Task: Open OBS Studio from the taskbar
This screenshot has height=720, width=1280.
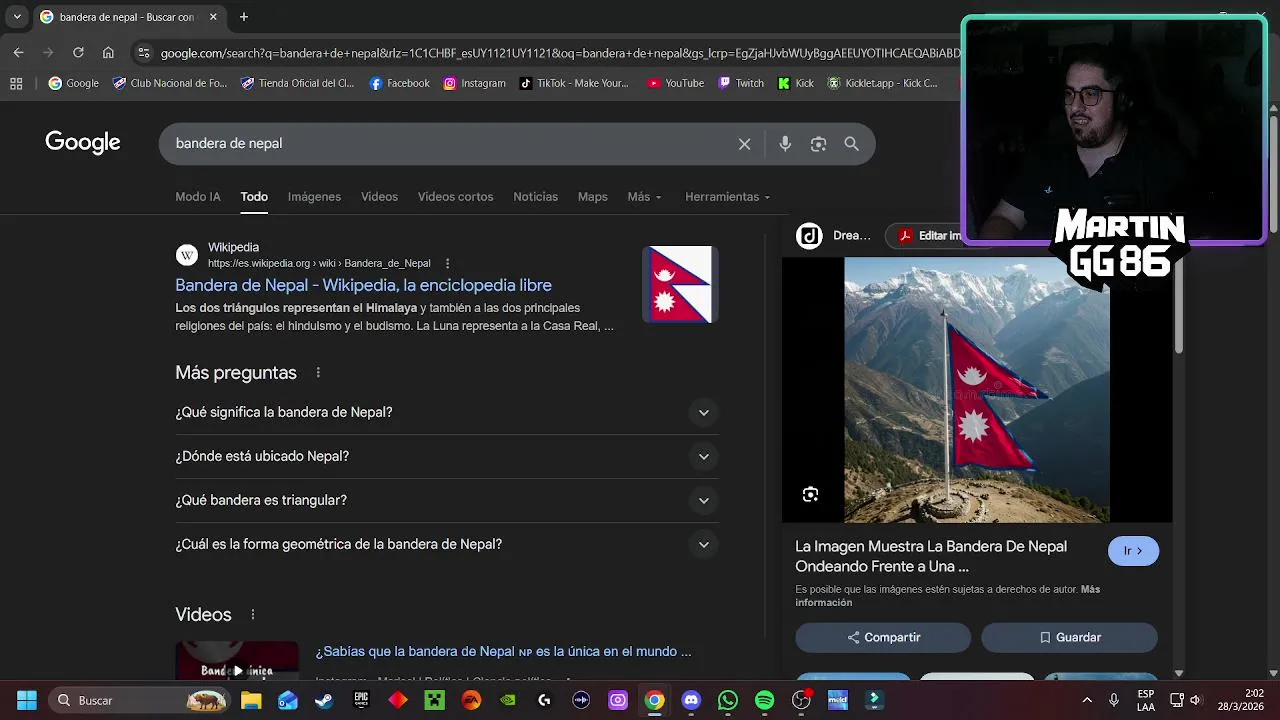Action: click(801, 700)
